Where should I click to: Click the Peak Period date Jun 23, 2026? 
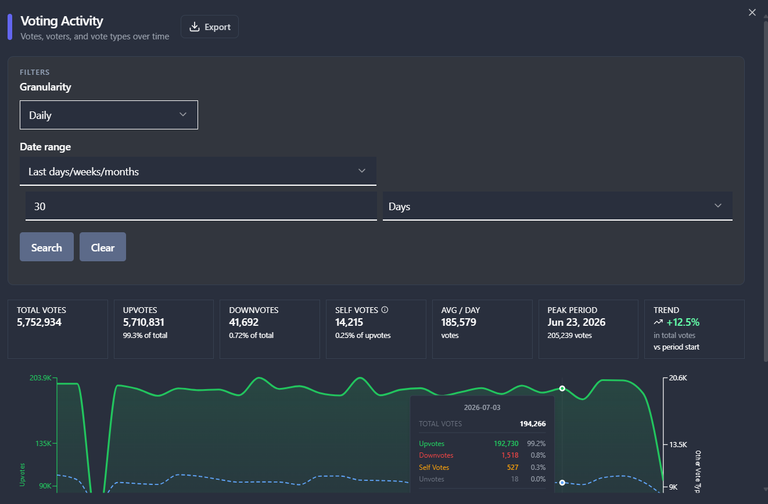pos(576,322)
